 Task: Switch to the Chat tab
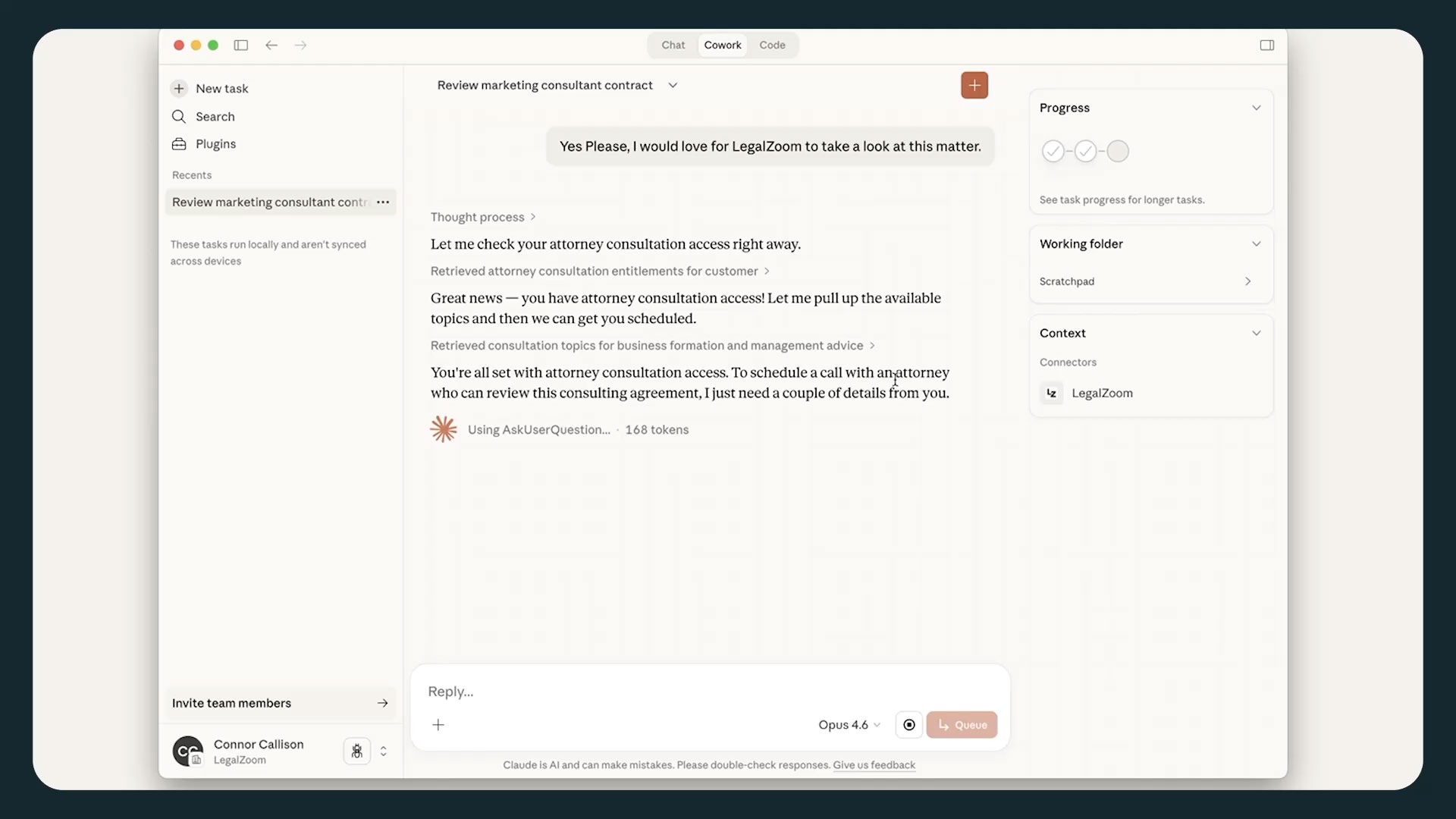[673, 45]
